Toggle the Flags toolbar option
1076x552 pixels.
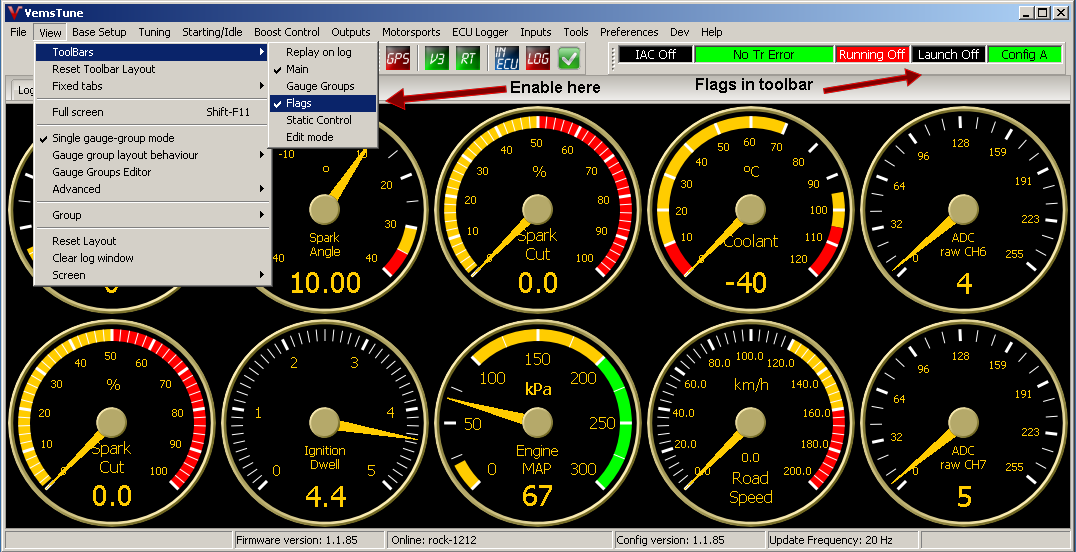point(298,103)
